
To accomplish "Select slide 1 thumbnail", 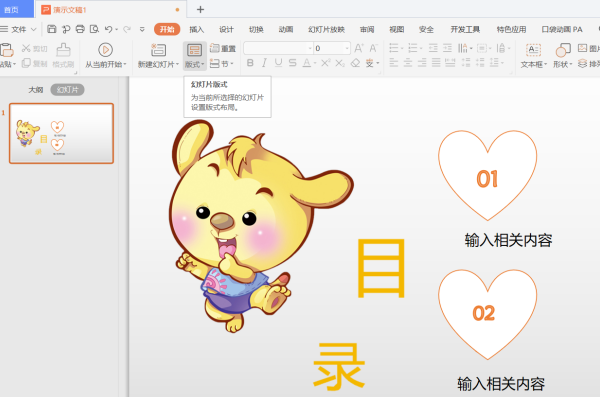I will [61, 133].
